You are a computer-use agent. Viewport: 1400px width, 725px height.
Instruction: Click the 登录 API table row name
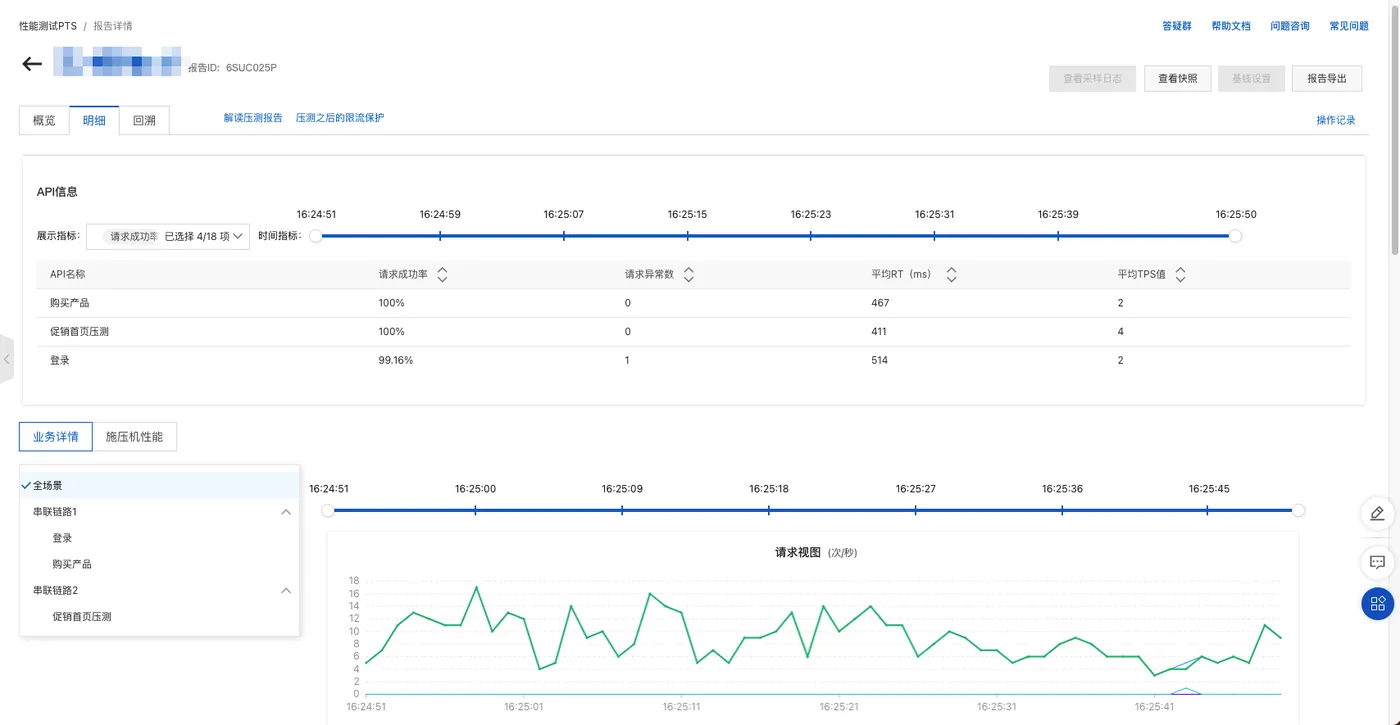[x=60, y=360]
